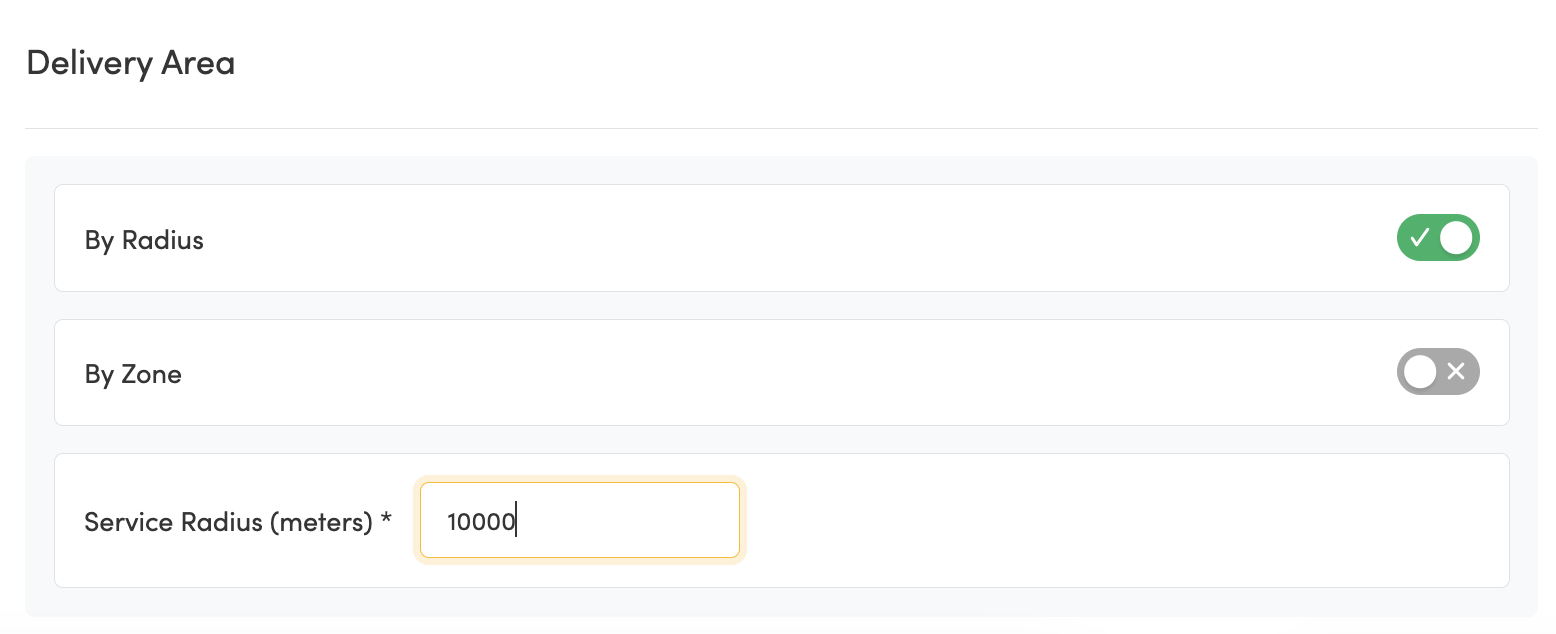Turn off the By Radius toggle
The image size is (1556, 634).
tap(1437, 238)
